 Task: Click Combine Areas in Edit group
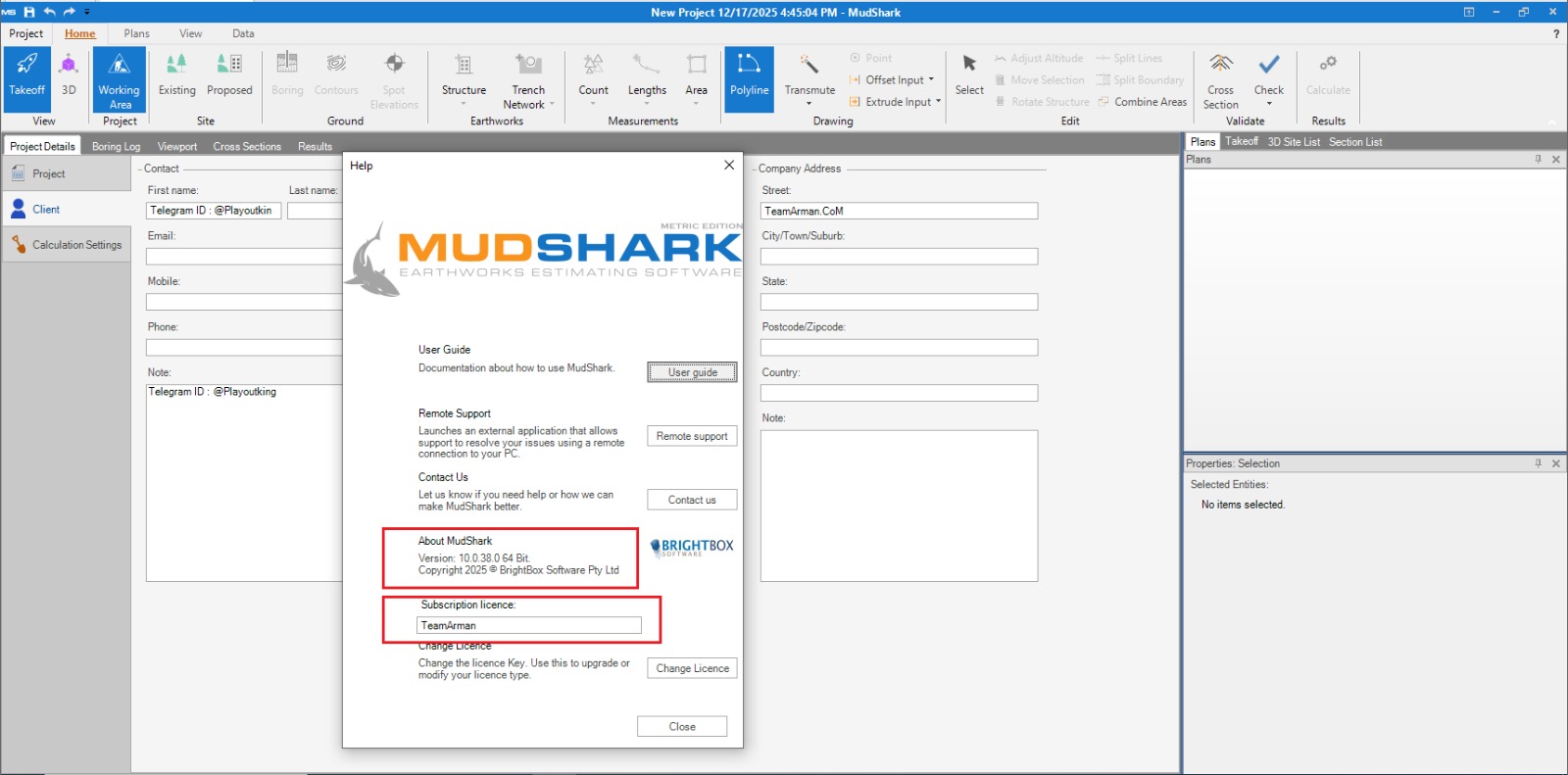pos(1143,101)
